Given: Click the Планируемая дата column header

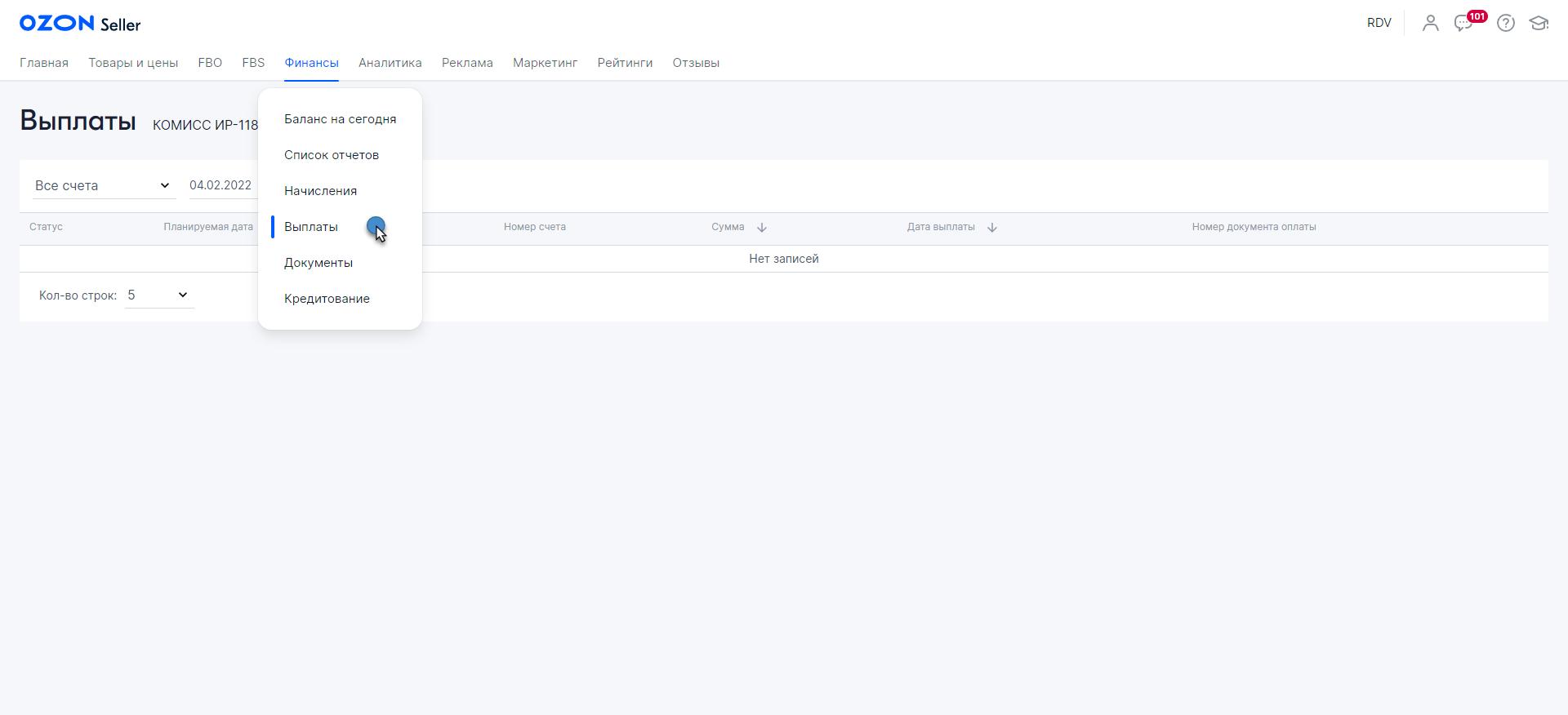Looking at the screenshot, I should pos(208,227).
